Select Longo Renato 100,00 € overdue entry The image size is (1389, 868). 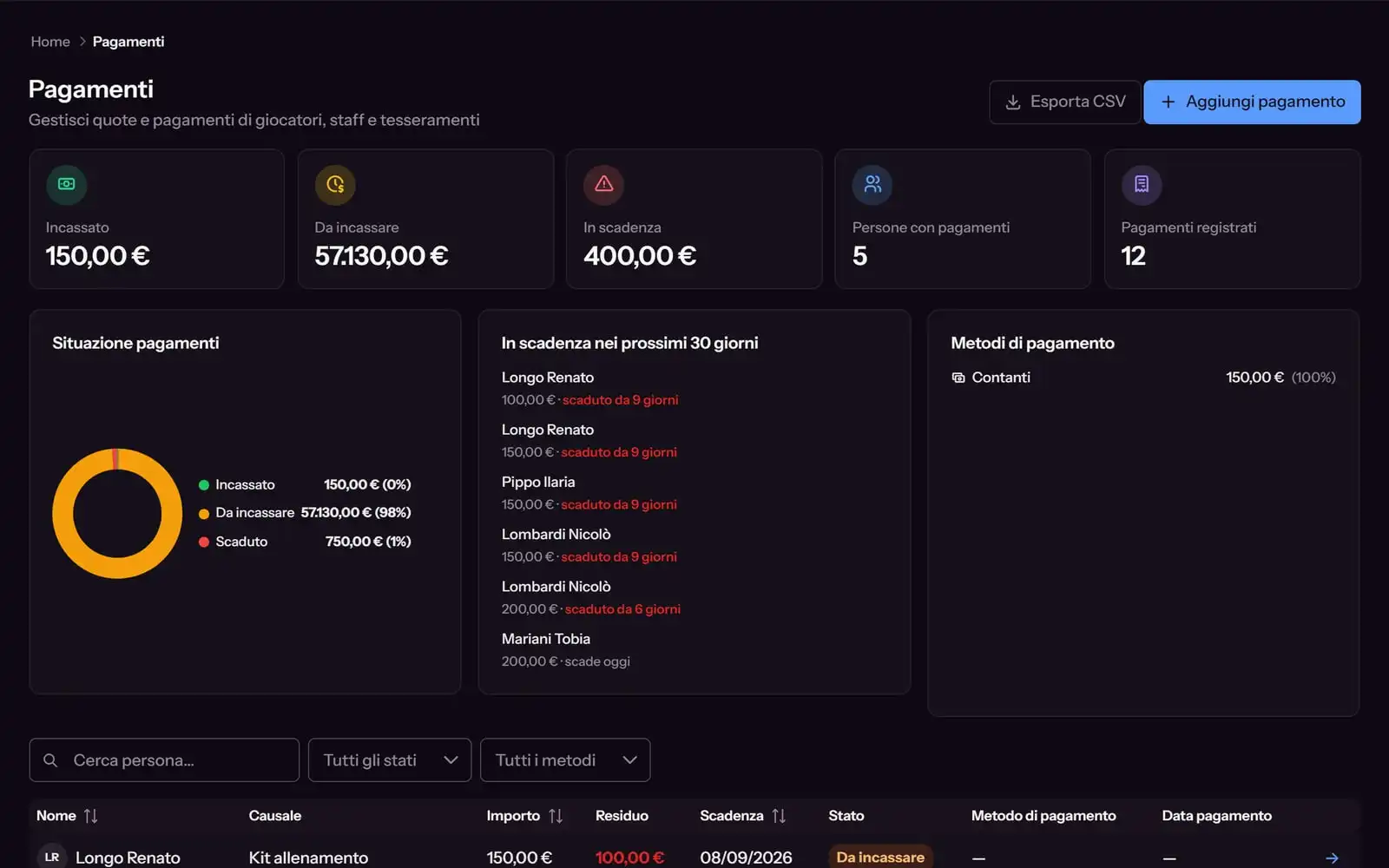[590, 389]
